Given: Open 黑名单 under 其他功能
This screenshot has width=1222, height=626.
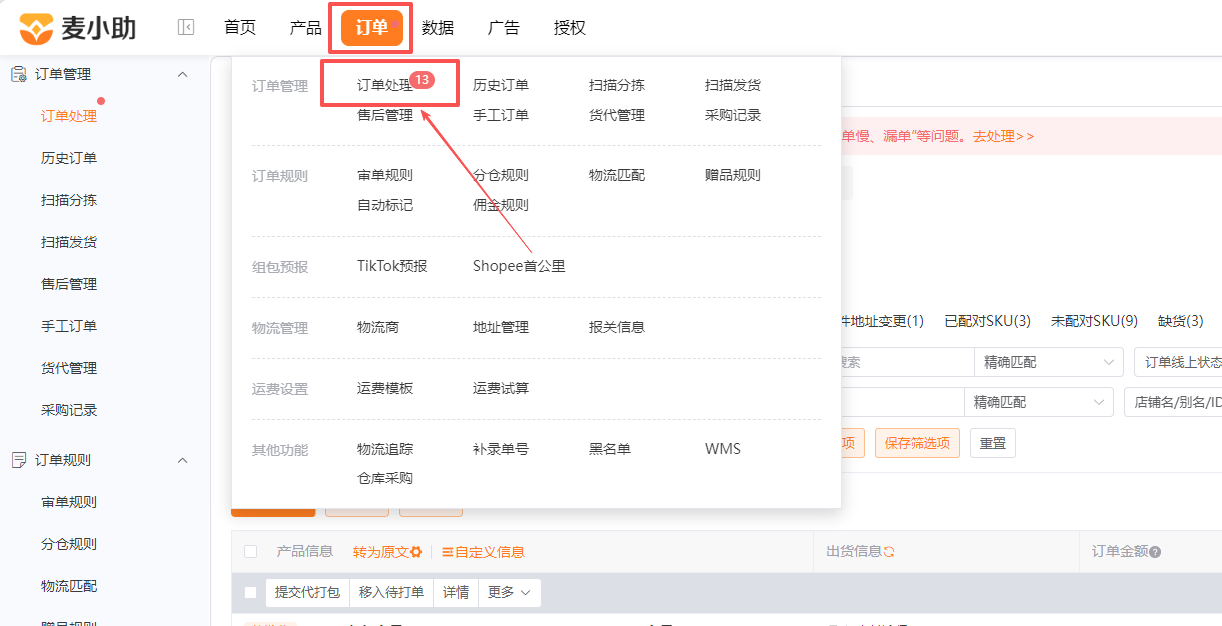Looking at the screenshot, I should click(610, 449).
